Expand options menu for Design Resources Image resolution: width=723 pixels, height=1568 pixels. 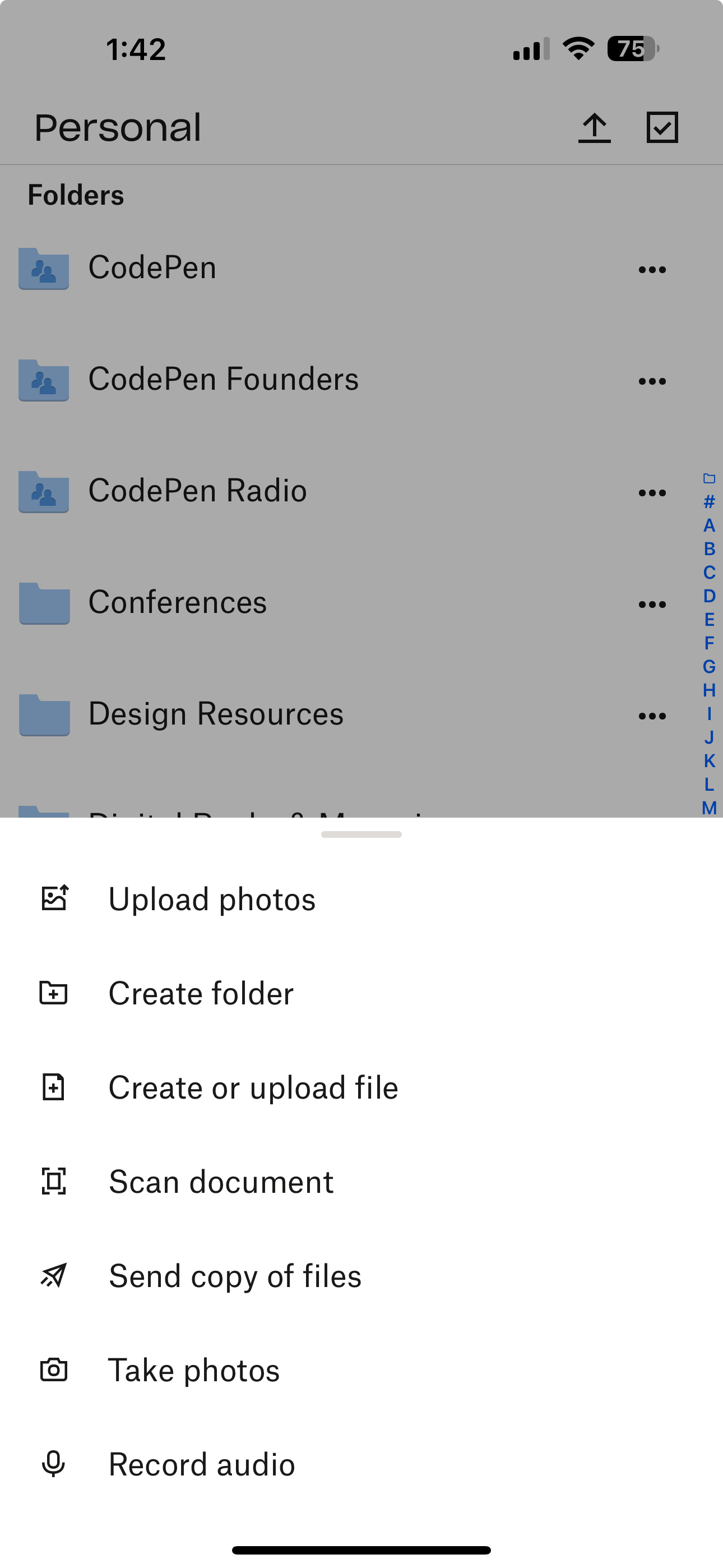pyautogui.click(x=652, y=716)
